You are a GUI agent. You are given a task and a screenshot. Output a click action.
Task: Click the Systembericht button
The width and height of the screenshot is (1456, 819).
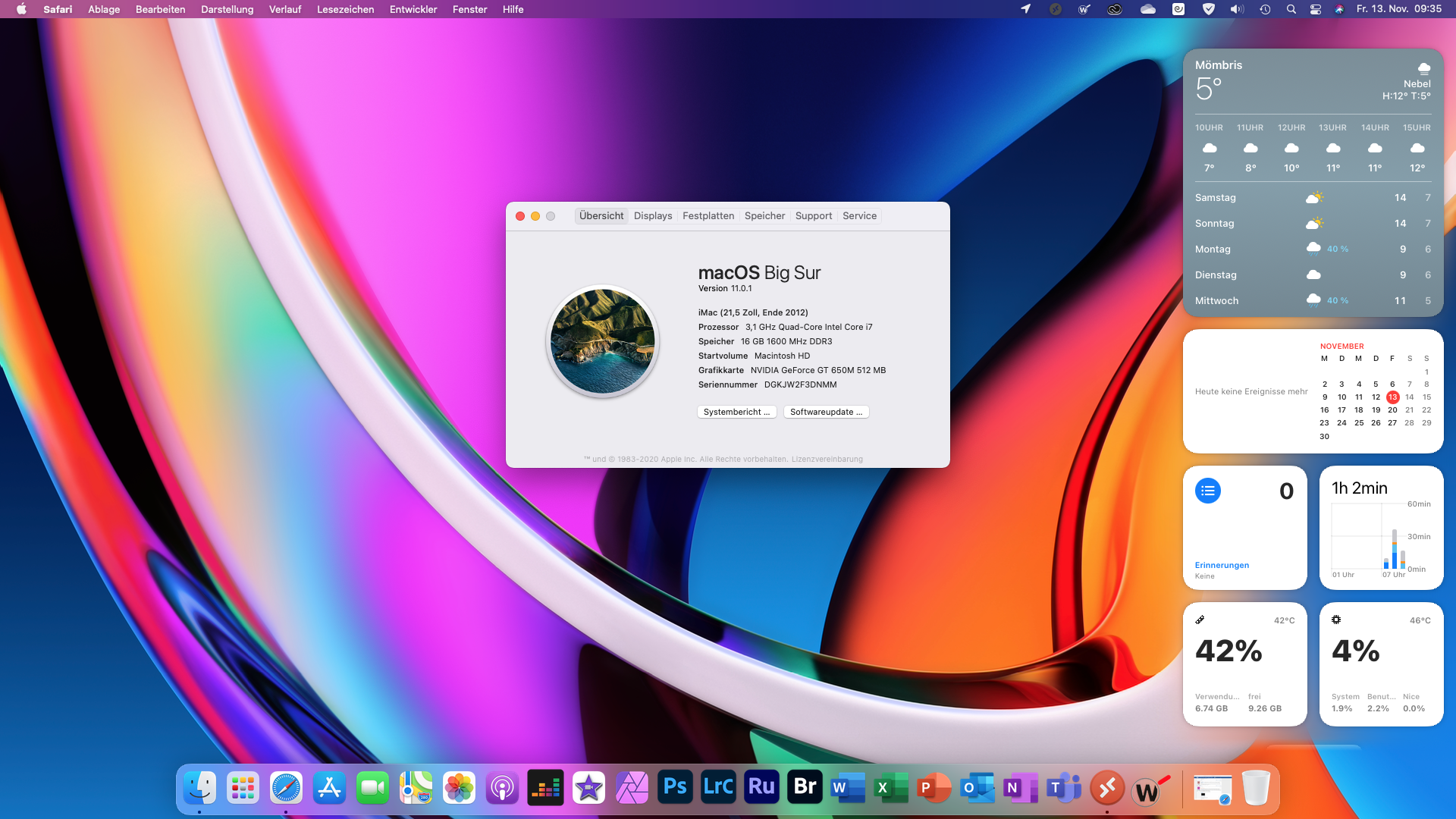(736, 412)
